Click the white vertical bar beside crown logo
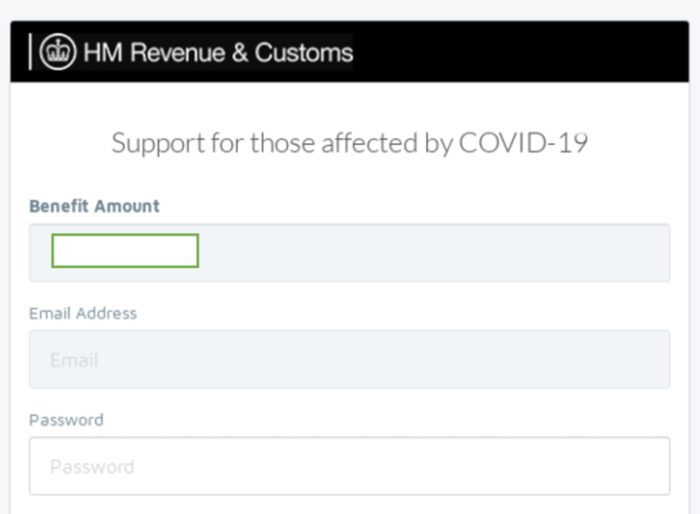Image resolution: width=700 pixels, height=514 pixels. [30, 52]
